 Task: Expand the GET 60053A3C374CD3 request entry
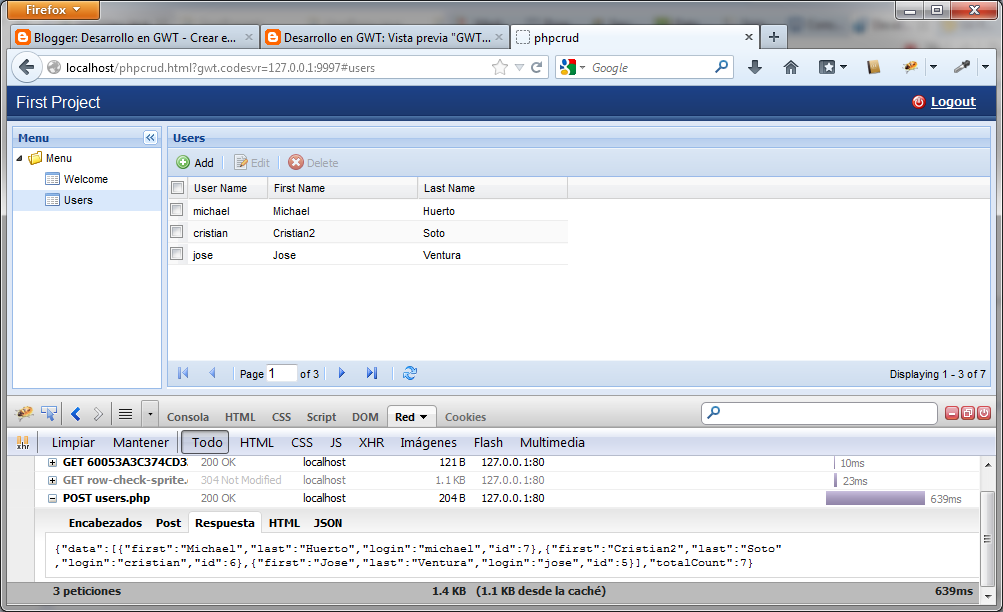pyautogui.click(x=52, y=463)
